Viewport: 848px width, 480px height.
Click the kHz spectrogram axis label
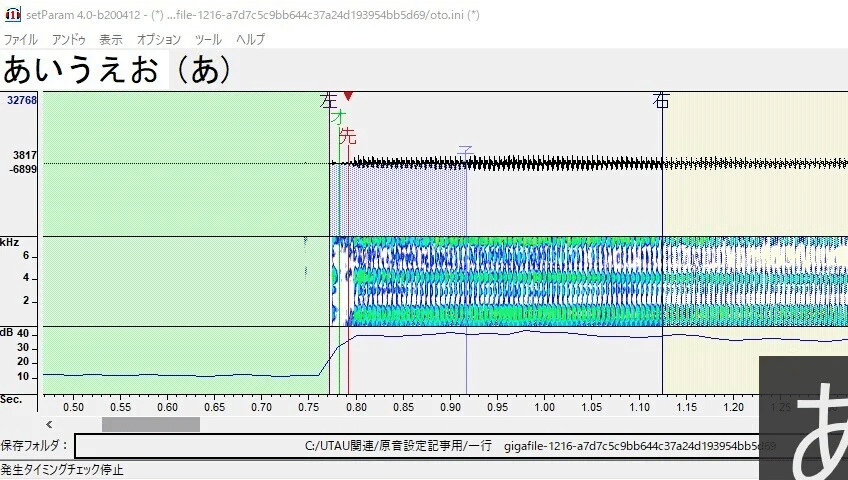pyautogui.click(x=9, y=243)
